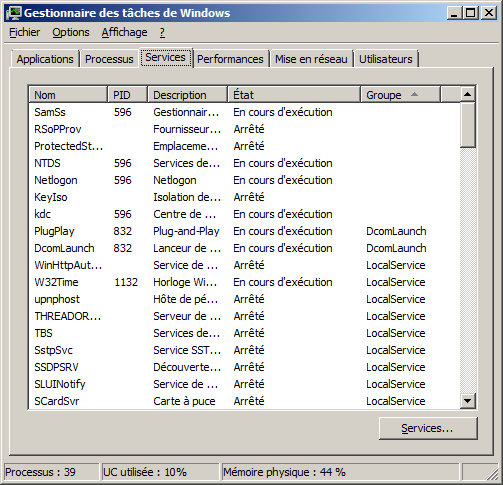Click the Task Manager title bar icon
503x485 pixels.
(x=14, y=13)
